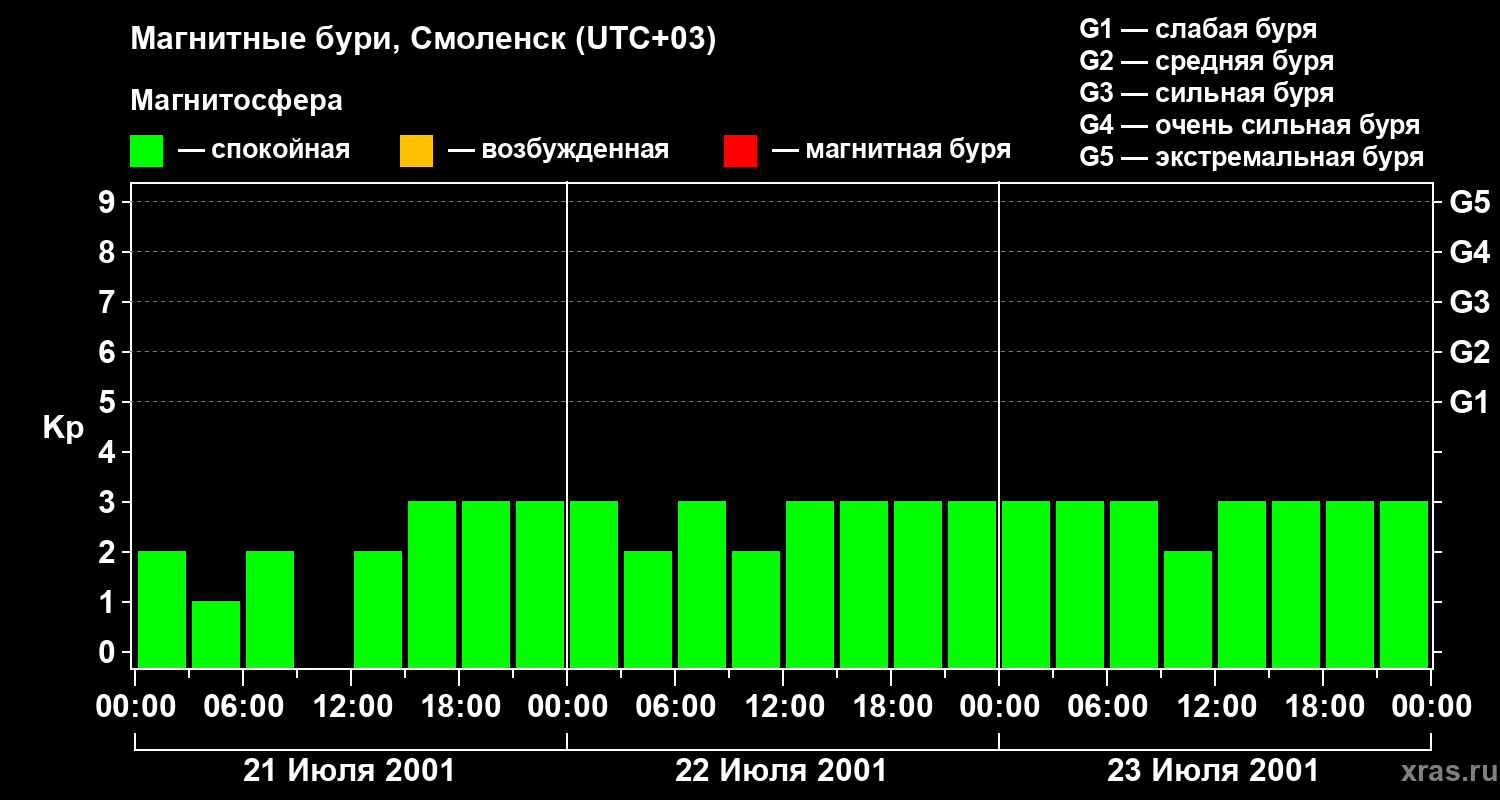The image size is (1500, 800).
Task: Click the 06:00–09:00 bar on 22 Июля
Action: coord(702,584)
